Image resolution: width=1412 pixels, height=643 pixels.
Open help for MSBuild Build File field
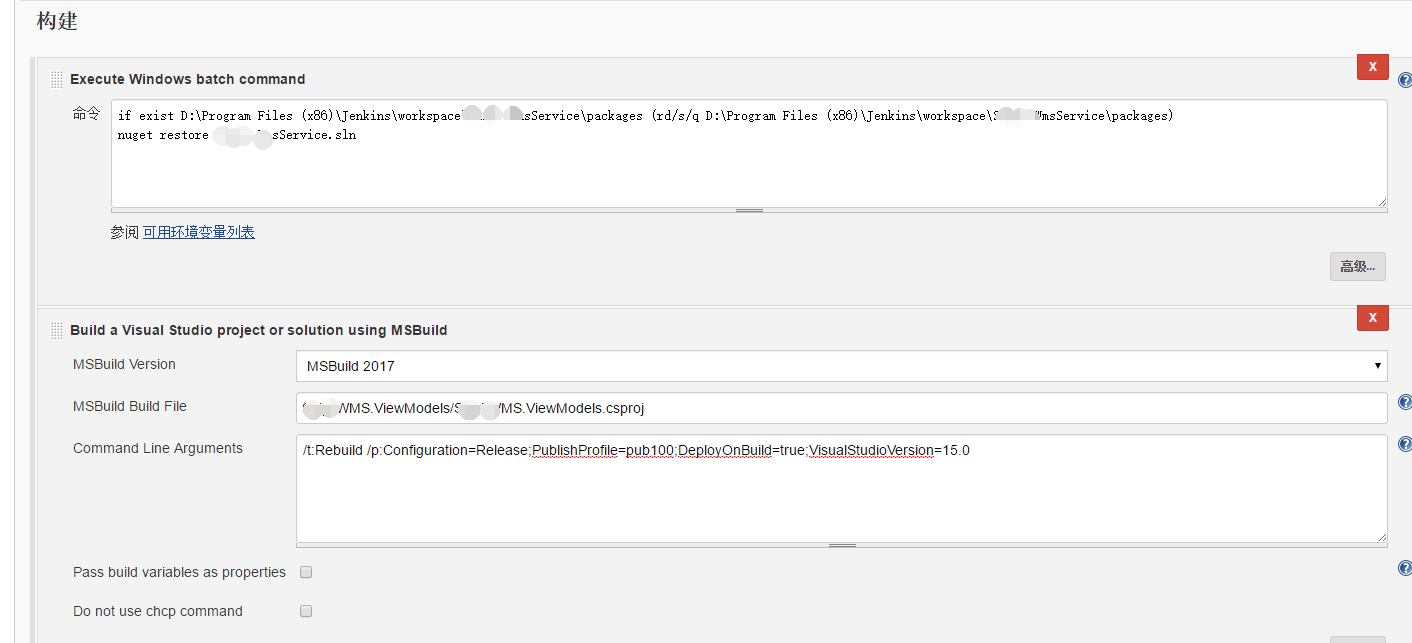[1404, 402]
